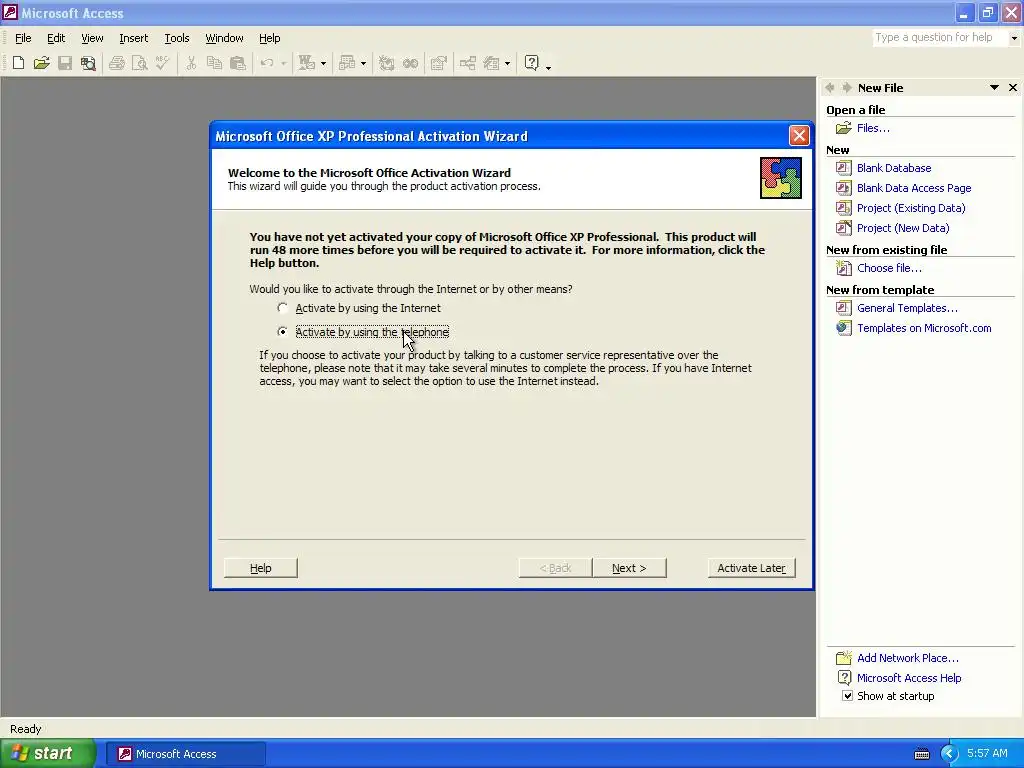
Task: Click the Search toolbar icon
Action: 88,63
